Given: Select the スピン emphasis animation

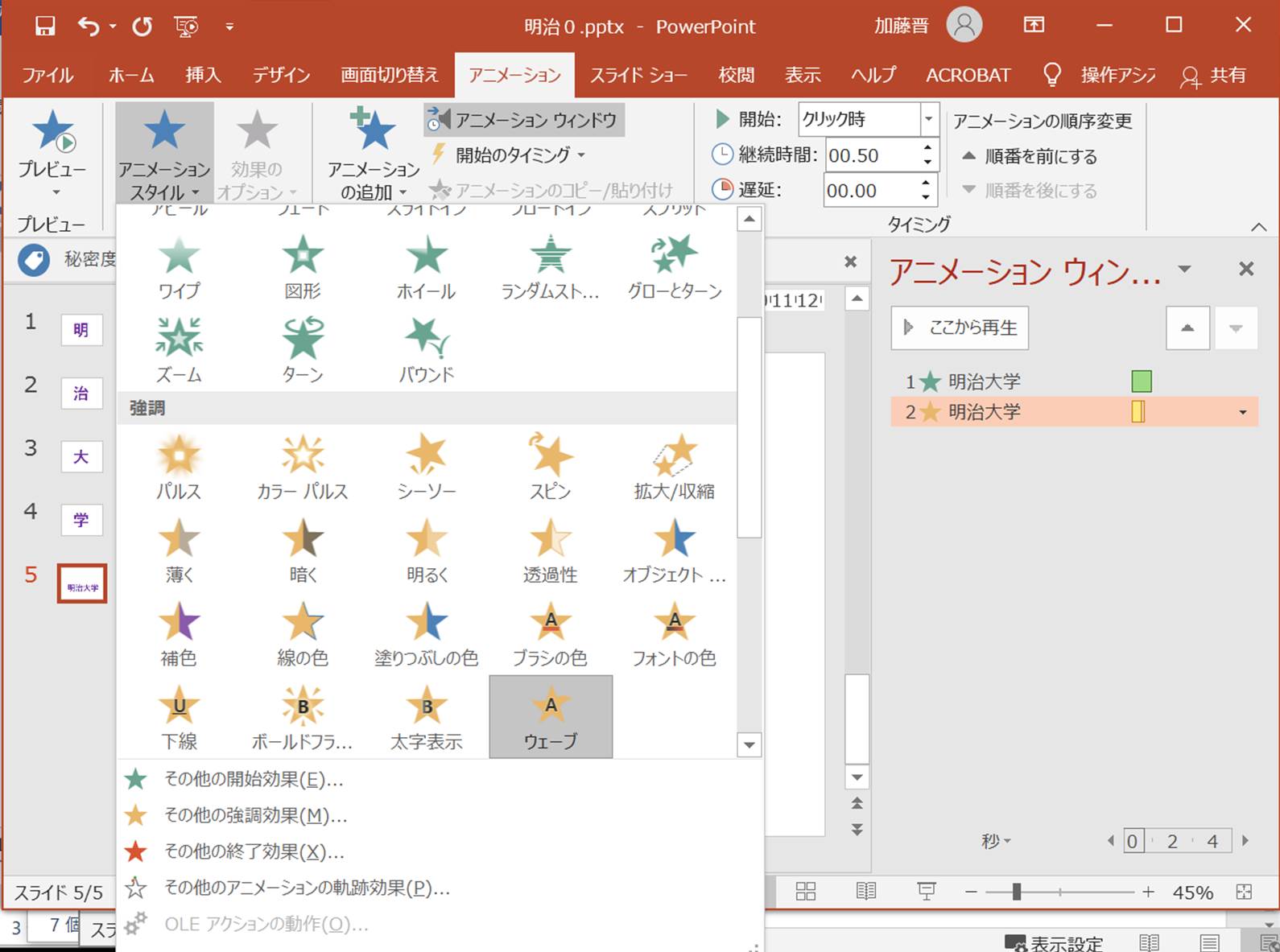Looking at the screenshot, I should click(550, 467).
